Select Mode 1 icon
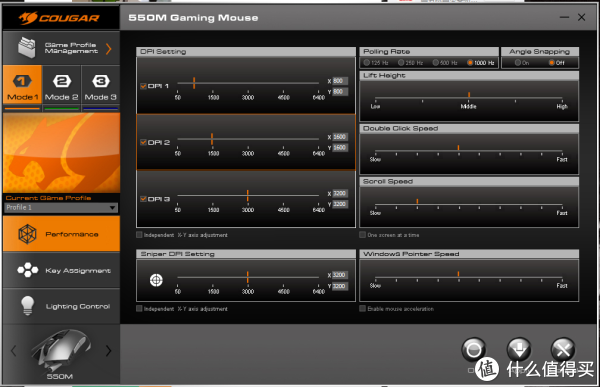The width and height of the screenshot is (600, 387). coord(22,81)
